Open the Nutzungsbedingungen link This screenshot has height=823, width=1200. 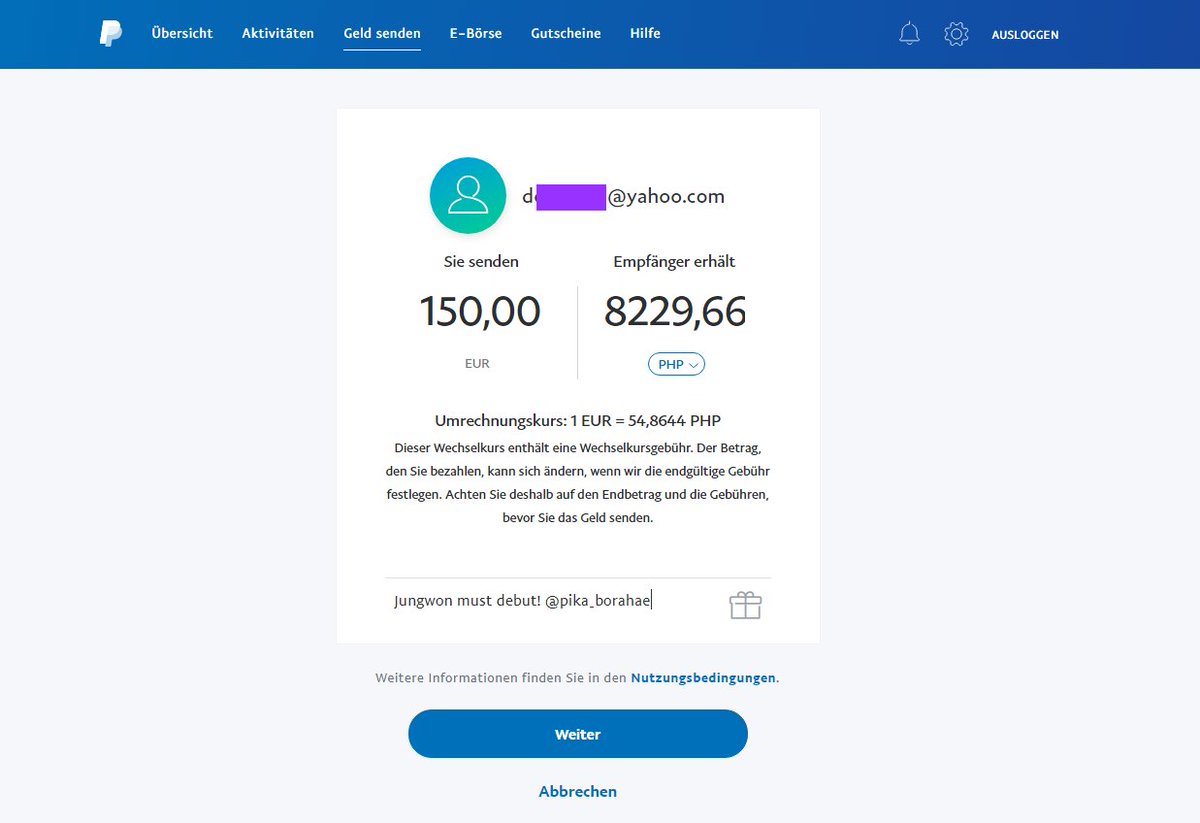point(703,677)
